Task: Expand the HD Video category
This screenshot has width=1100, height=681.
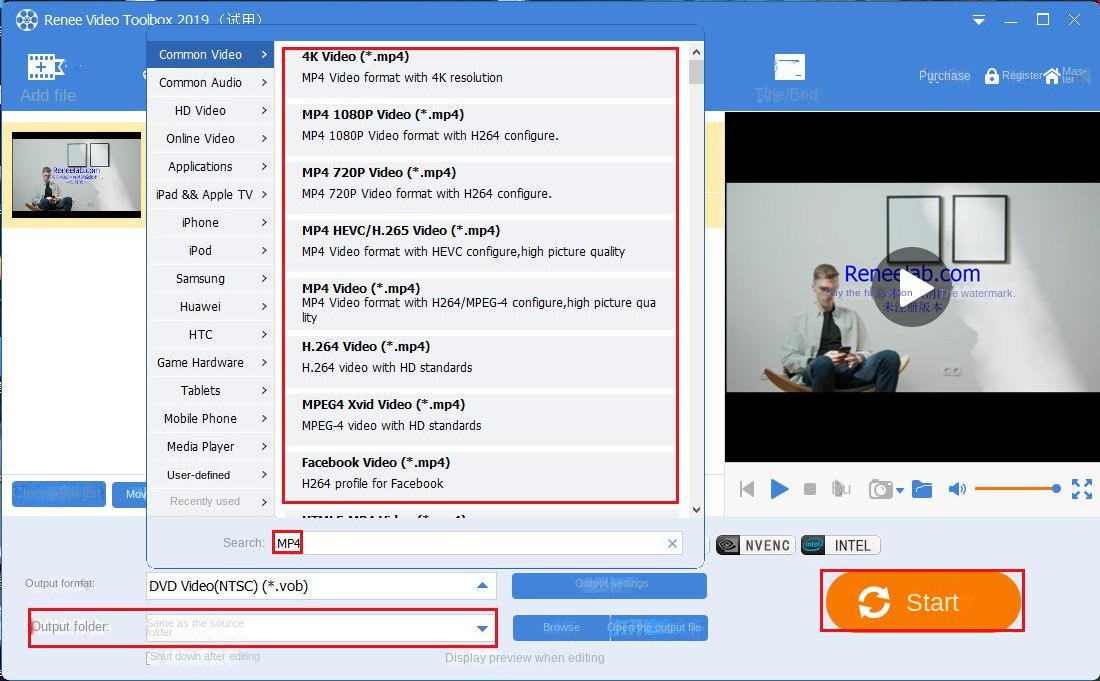Action: [210, 111]
